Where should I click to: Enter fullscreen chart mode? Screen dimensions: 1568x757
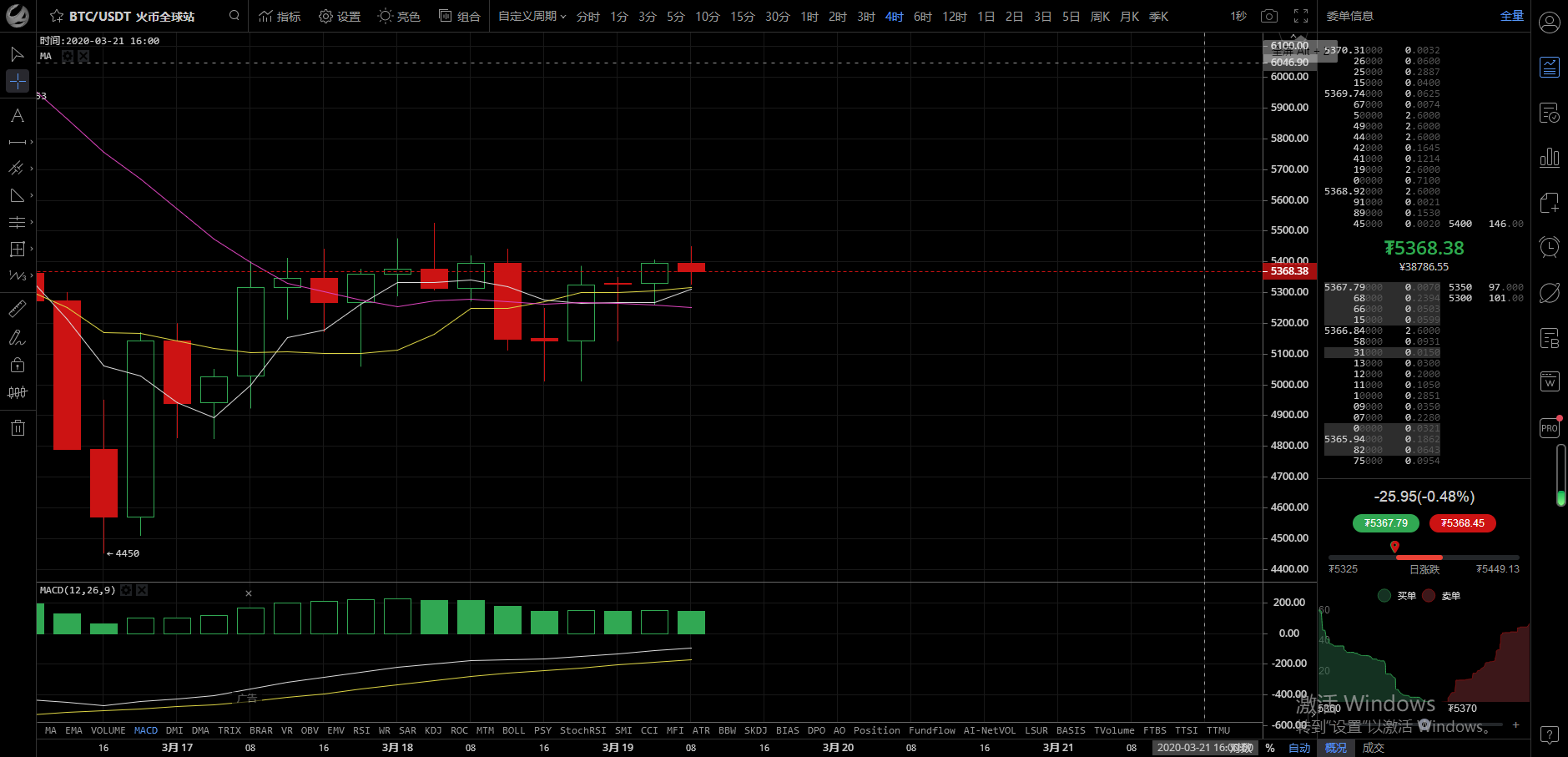click(x=1300, y=16)
